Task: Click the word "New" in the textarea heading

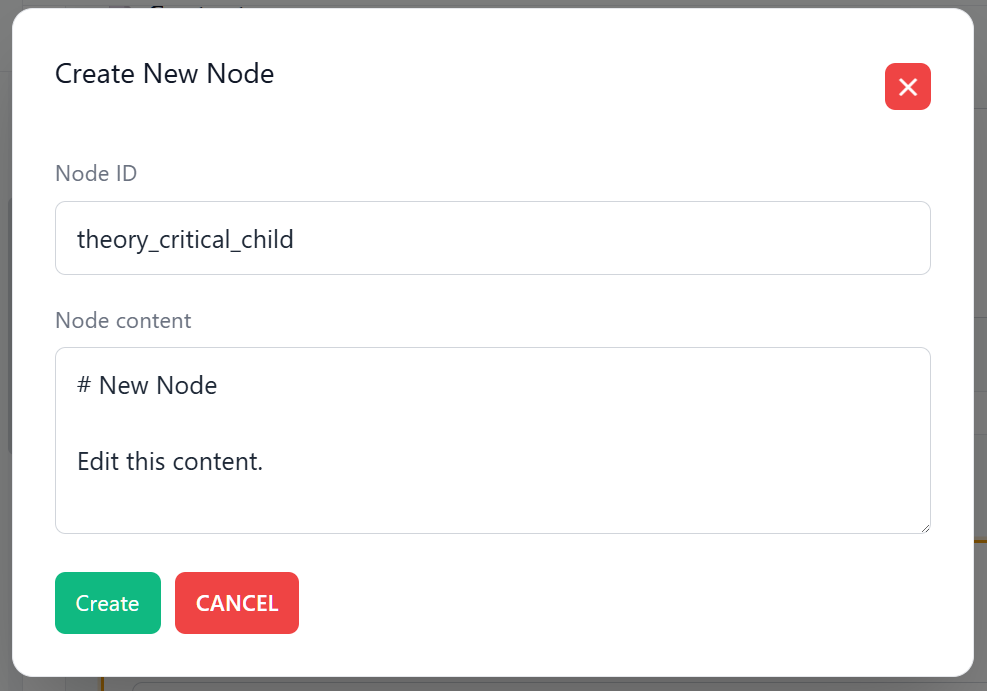Action: pos(121,385)
